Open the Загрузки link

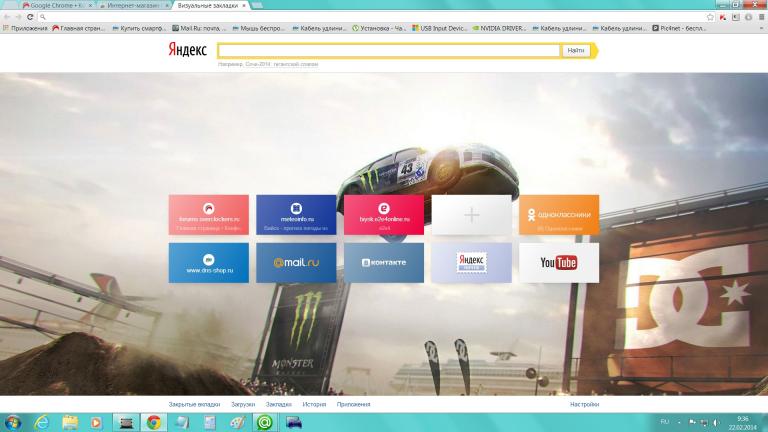coord(243,405)
